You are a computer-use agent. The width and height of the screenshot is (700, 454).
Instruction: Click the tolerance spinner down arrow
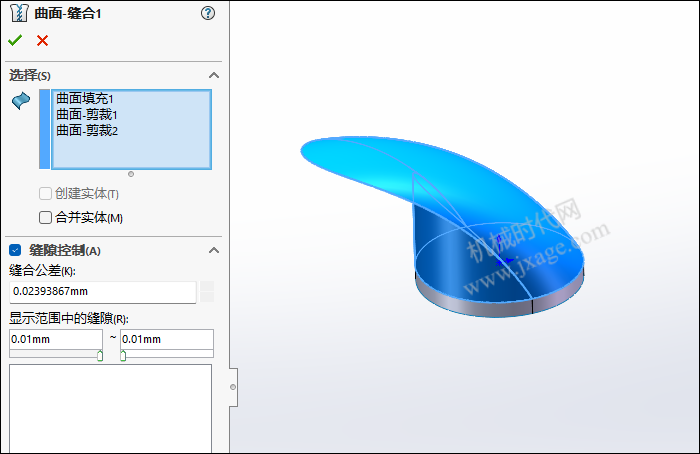coord(207,297)
